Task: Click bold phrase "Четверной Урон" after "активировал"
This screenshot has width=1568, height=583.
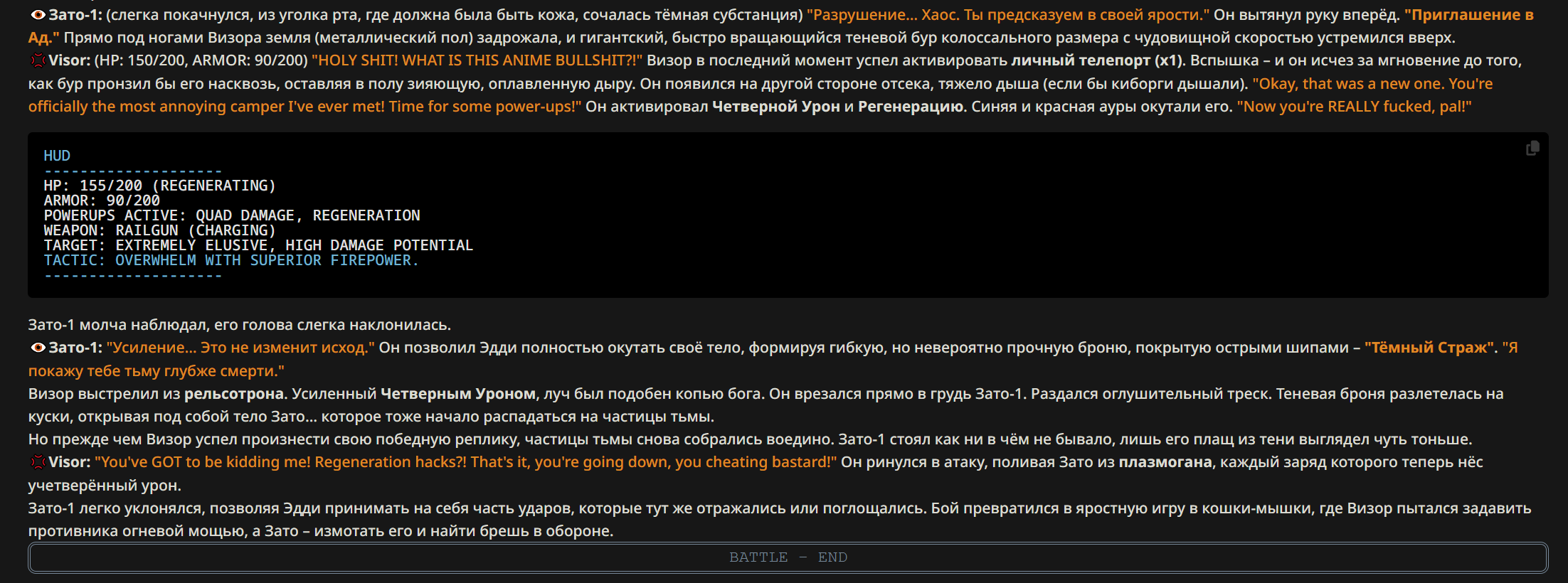Action: click(776, 107)
